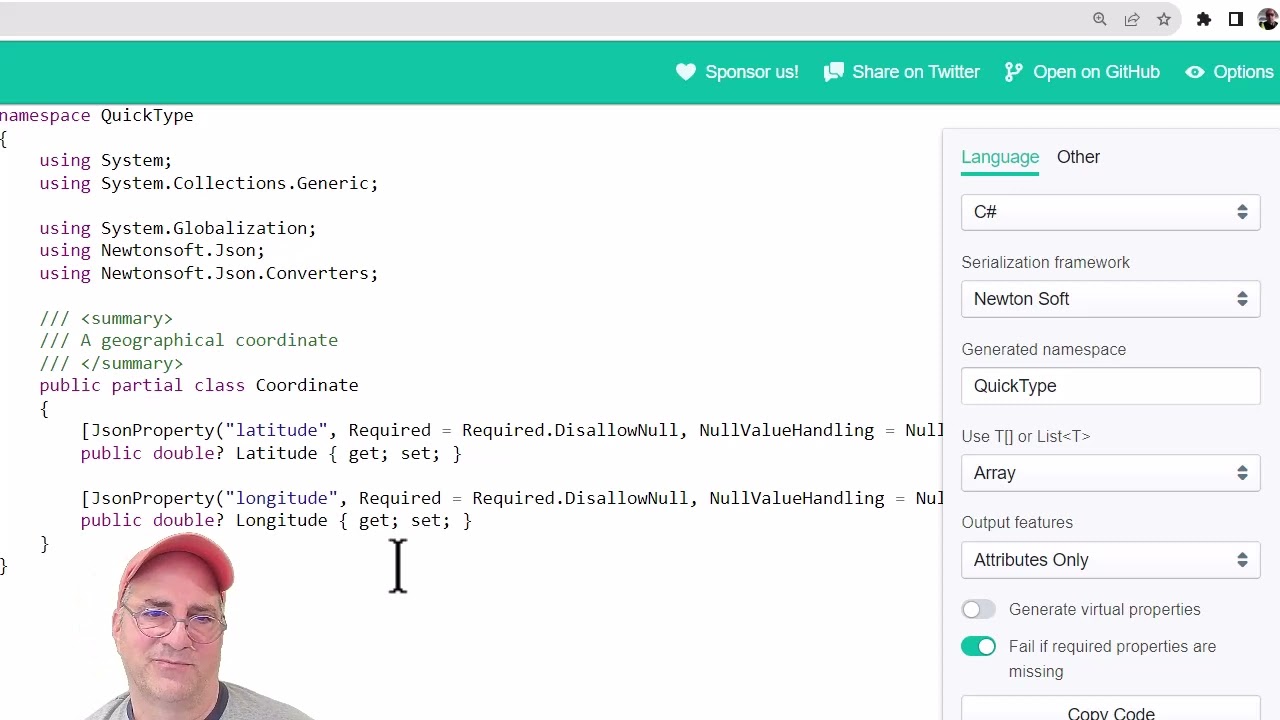Click the browser zoom magnifier icon
This screenshot has height=720, width=1280.
click(x=1100, y=19)
